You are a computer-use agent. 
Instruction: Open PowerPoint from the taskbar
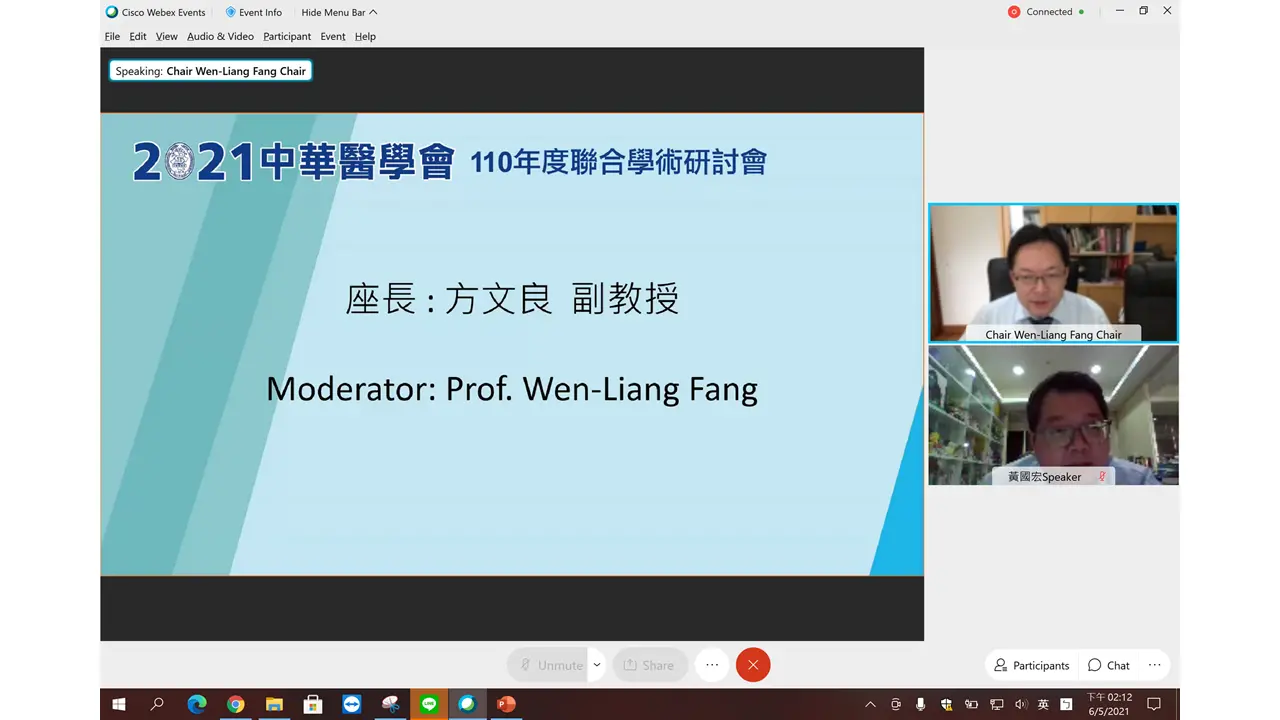pos(505,704)
